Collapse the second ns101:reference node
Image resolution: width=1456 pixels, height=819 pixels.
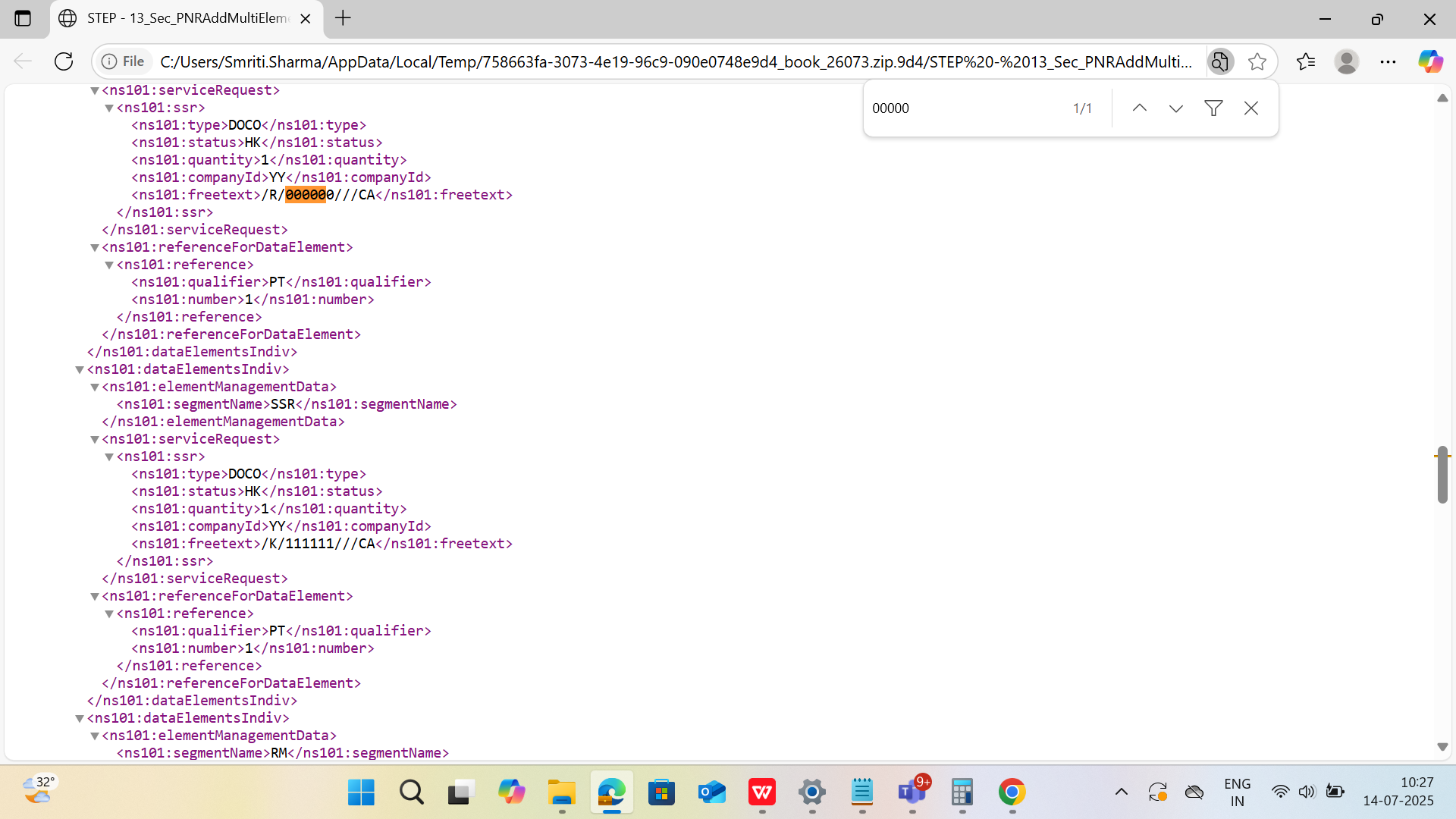pos(109,614)
